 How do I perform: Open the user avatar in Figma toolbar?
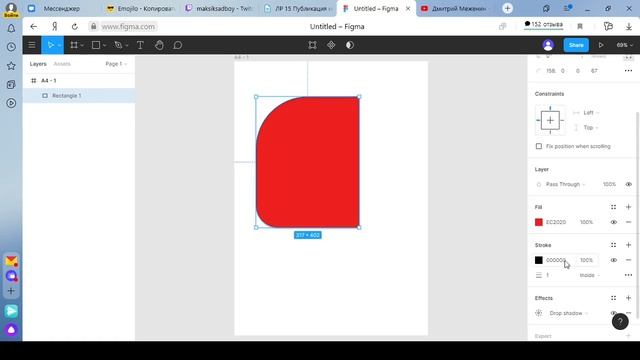548,45
